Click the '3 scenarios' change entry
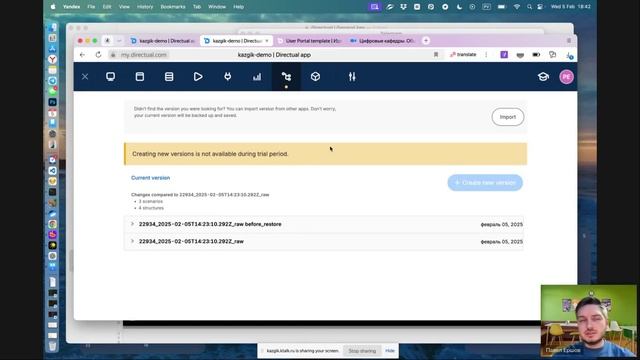Screen dimensions: 640x360 tap(151, 201)
